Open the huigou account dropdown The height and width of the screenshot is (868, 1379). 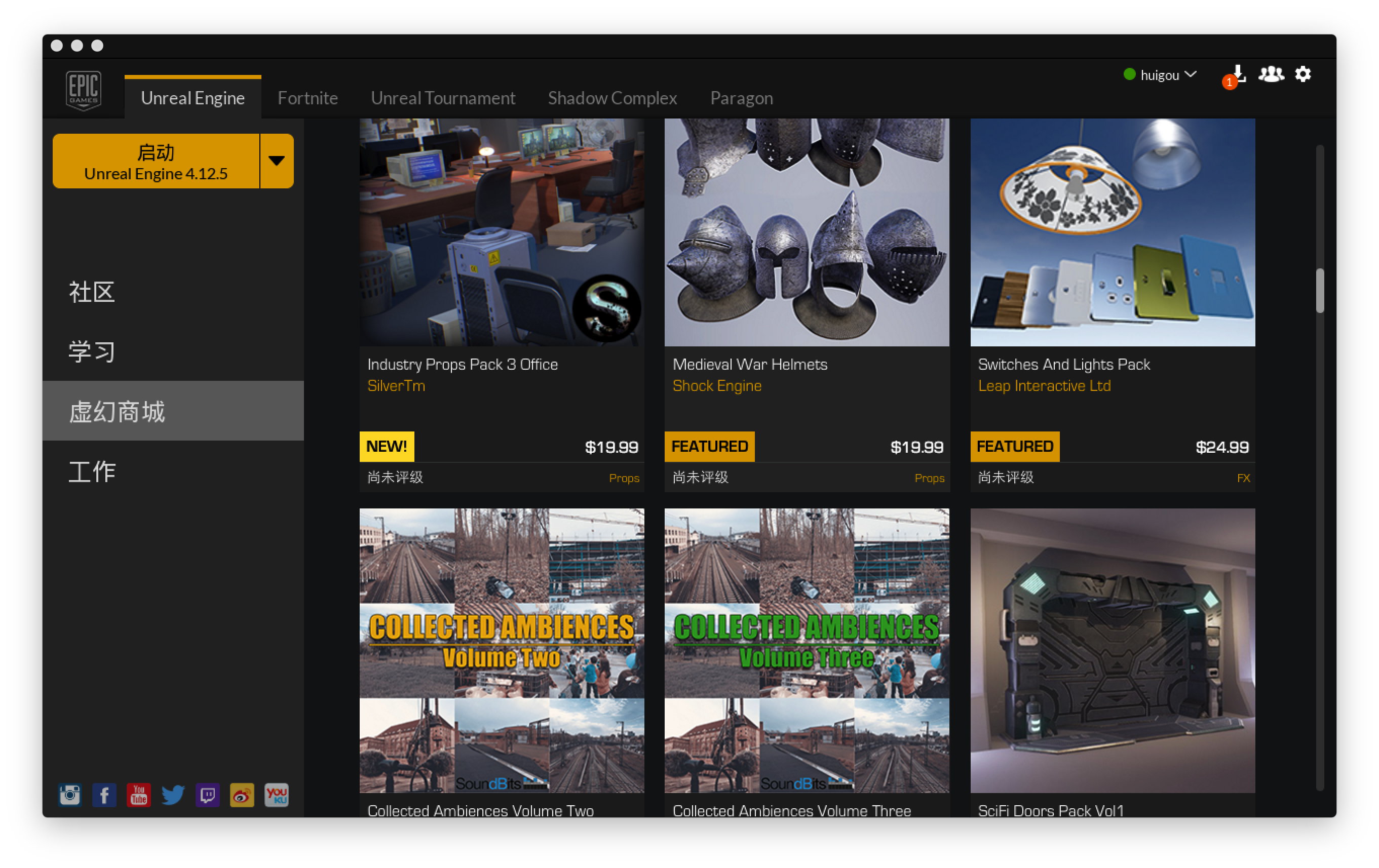point(1161,75)
